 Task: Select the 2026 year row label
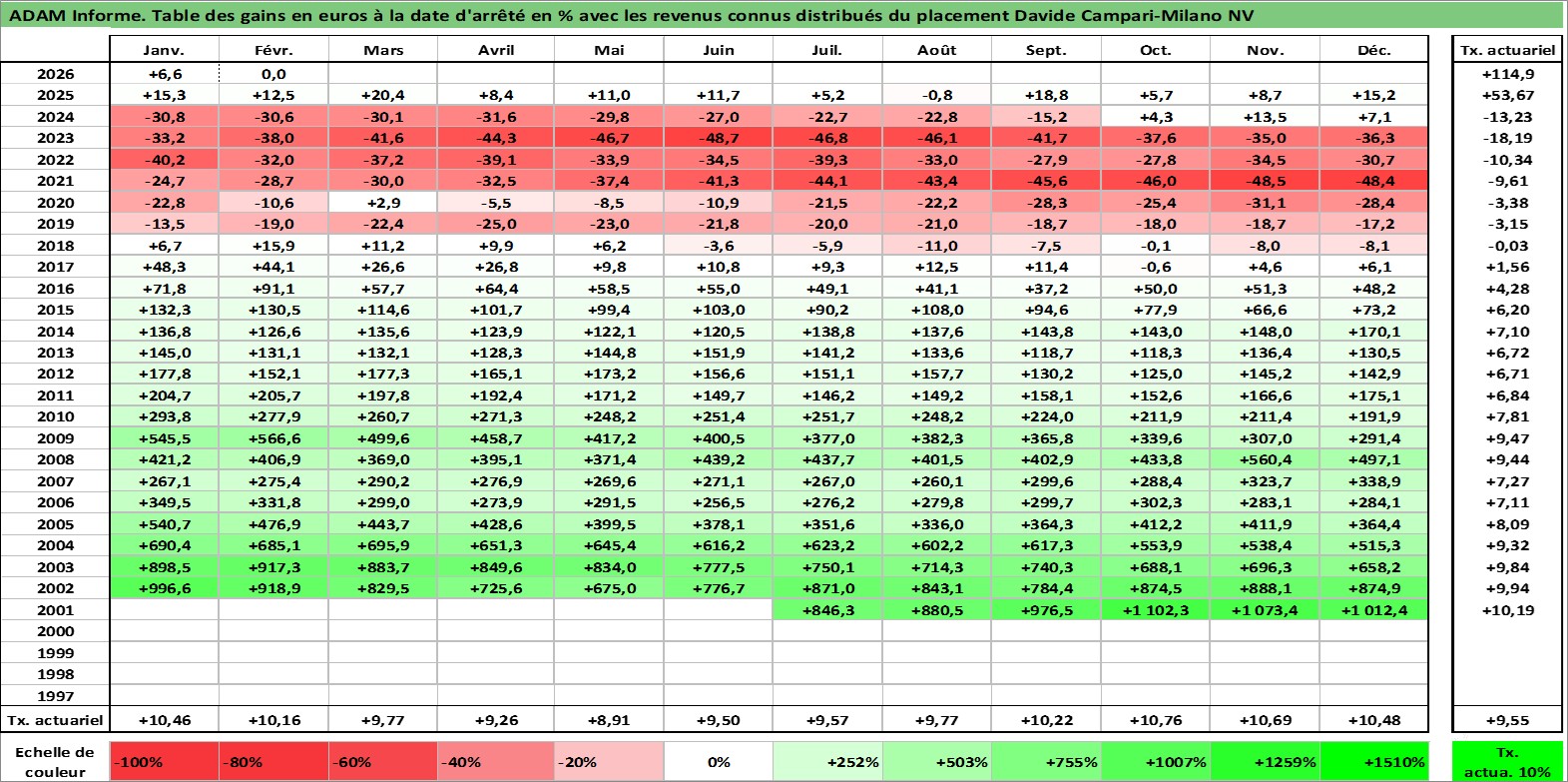coord(55,74)
